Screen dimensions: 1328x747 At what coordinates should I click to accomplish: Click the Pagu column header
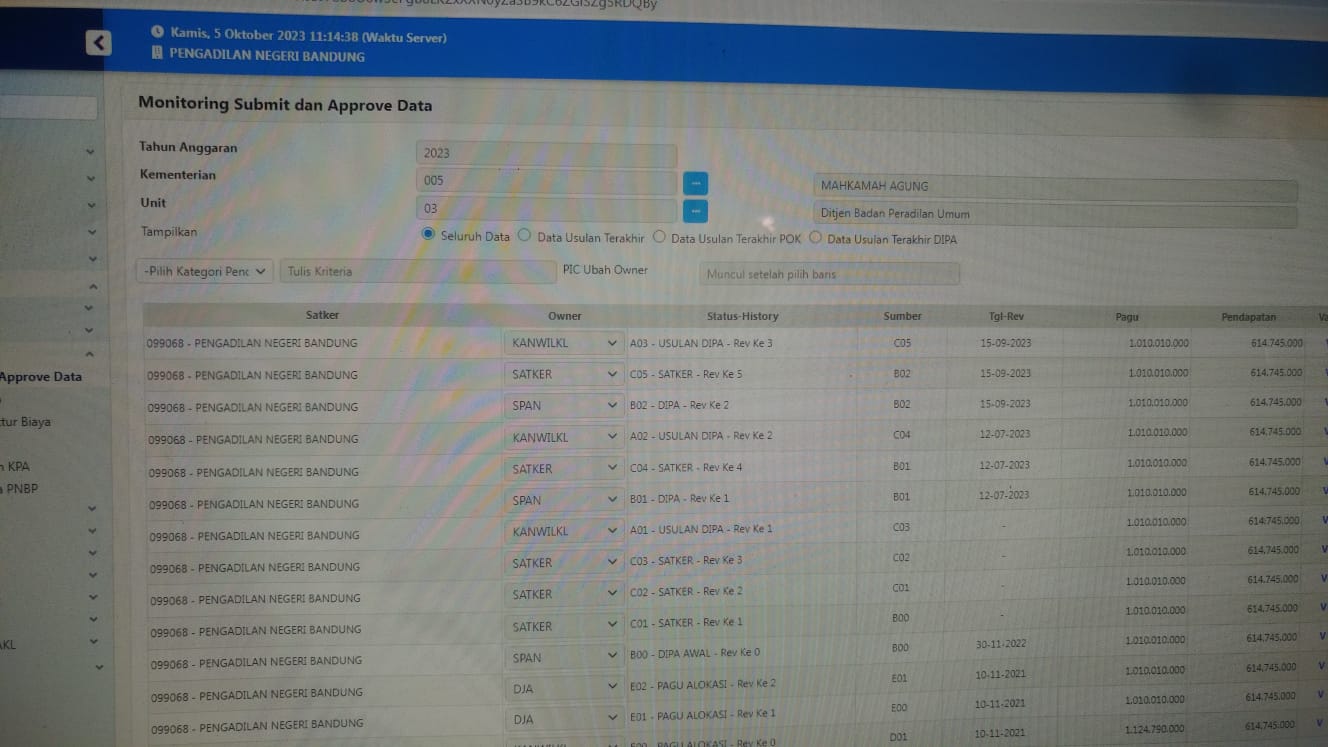tap(1127, 317)
